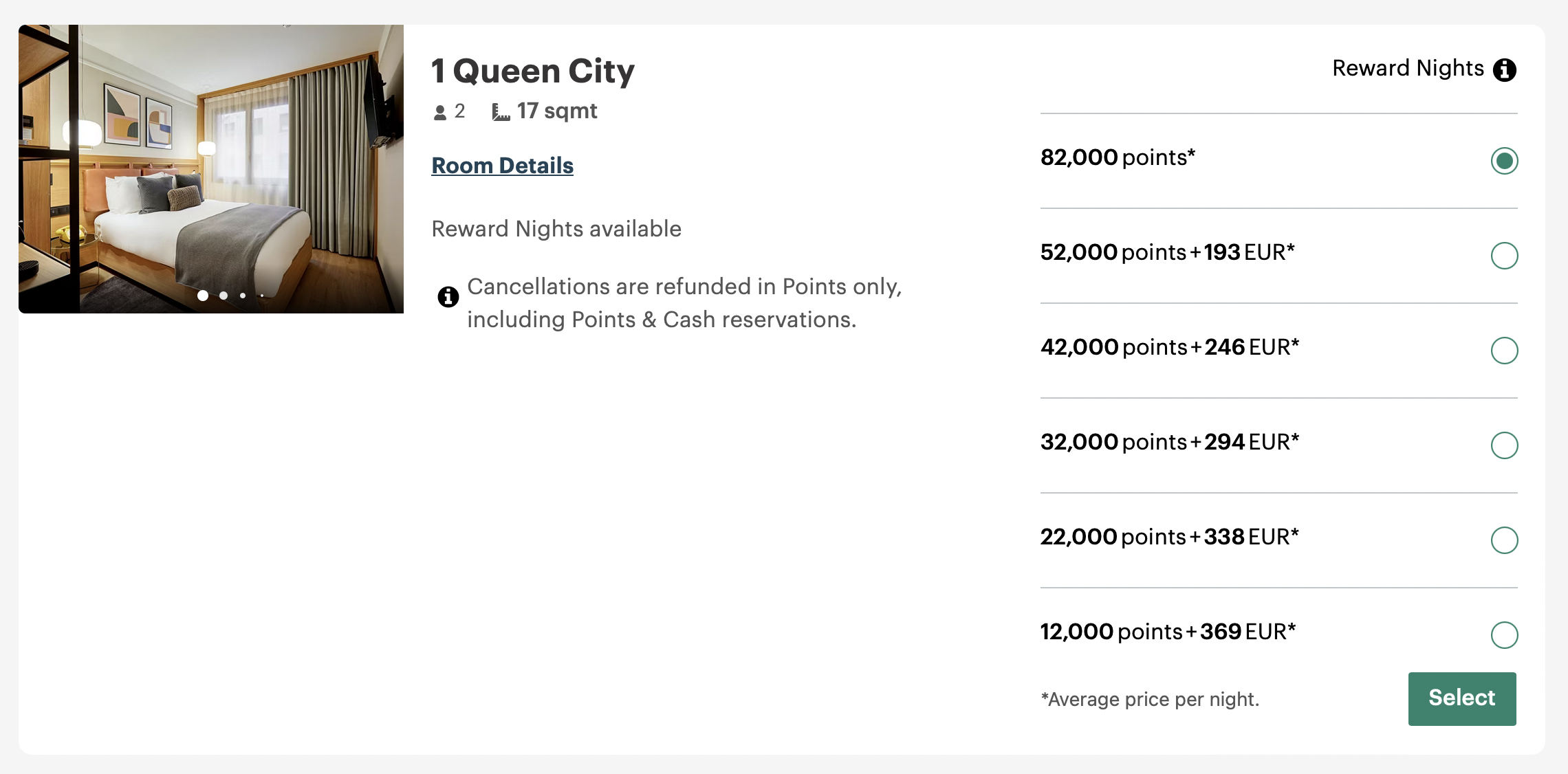
Task: Click the cancellation policy info icon
Action: [448, 297]
